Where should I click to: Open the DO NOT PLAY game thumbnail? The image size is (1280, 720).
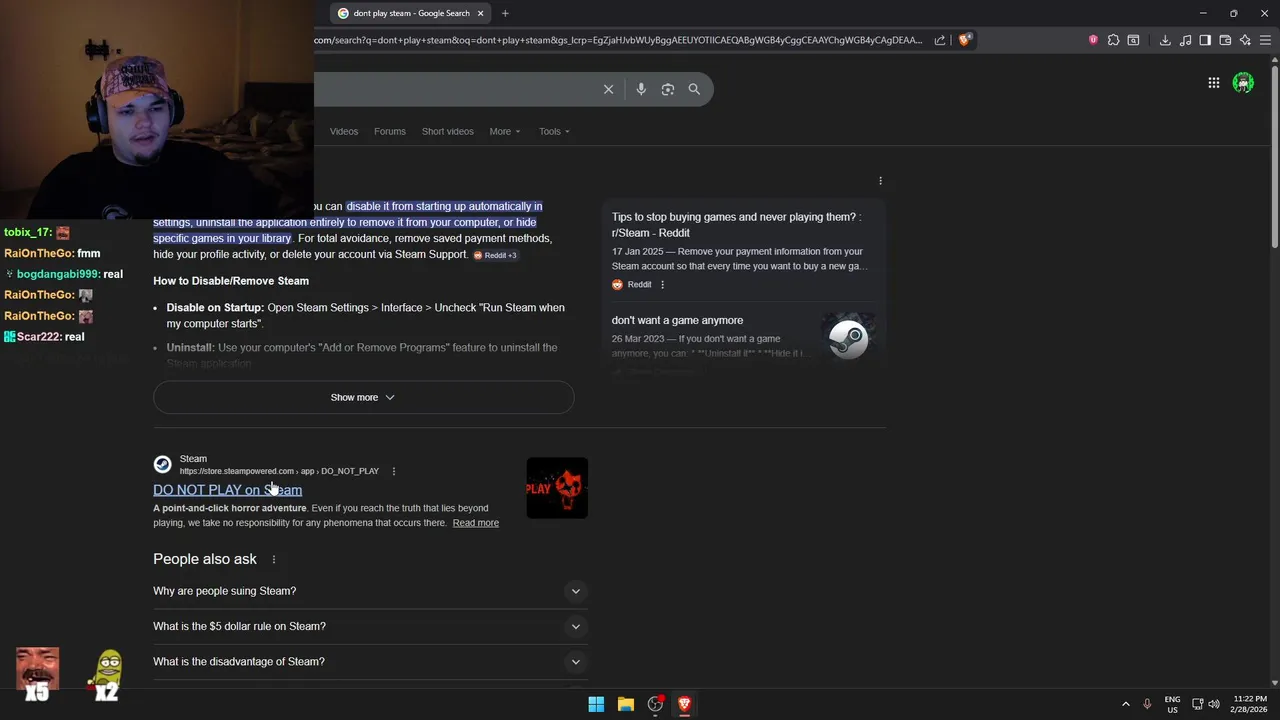tap(557, 488)
